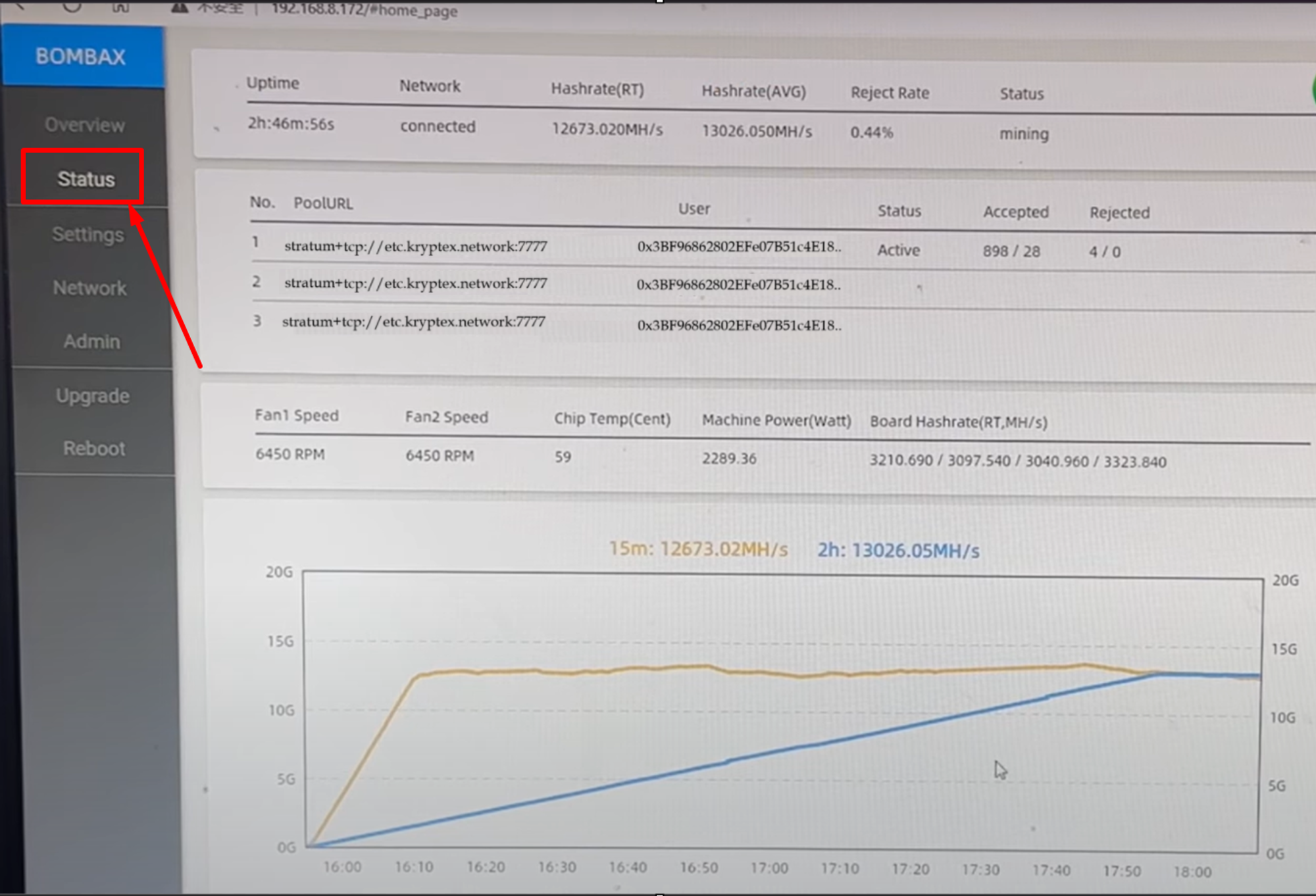
Task: Open the Upgrade page
Action: coord(93,396)
